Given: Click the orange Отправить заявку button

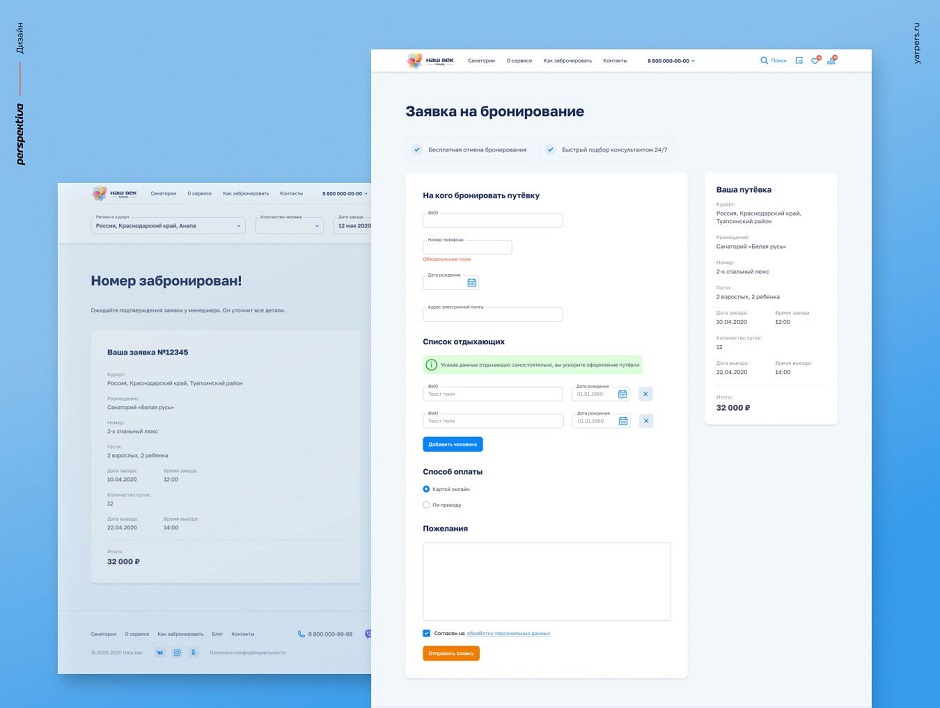Looking at the screenshot, I should (451, 653).
